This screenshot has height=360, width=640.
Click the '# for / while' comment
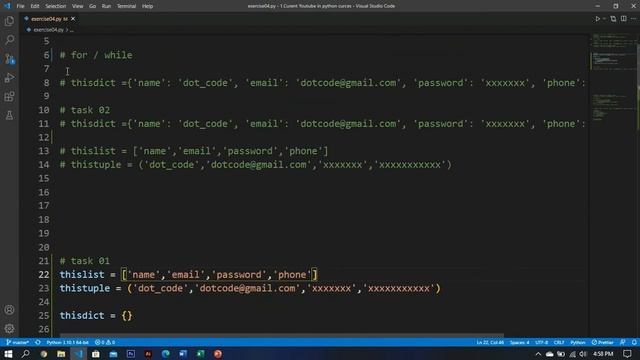(x=96, y=55)
